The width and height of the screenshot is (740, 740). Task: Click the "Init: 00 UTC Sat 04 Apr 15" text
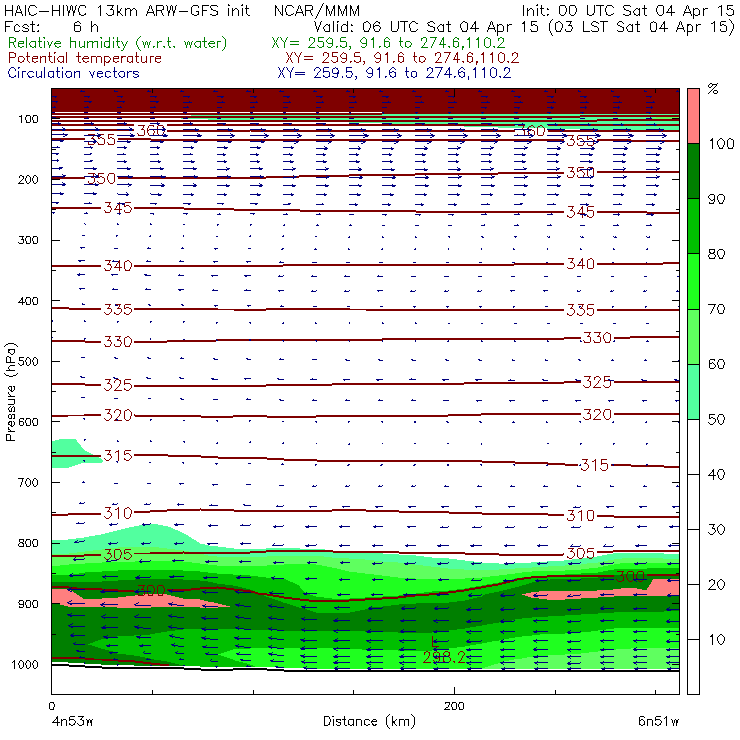pyautogui.click(x=627, y=10)
